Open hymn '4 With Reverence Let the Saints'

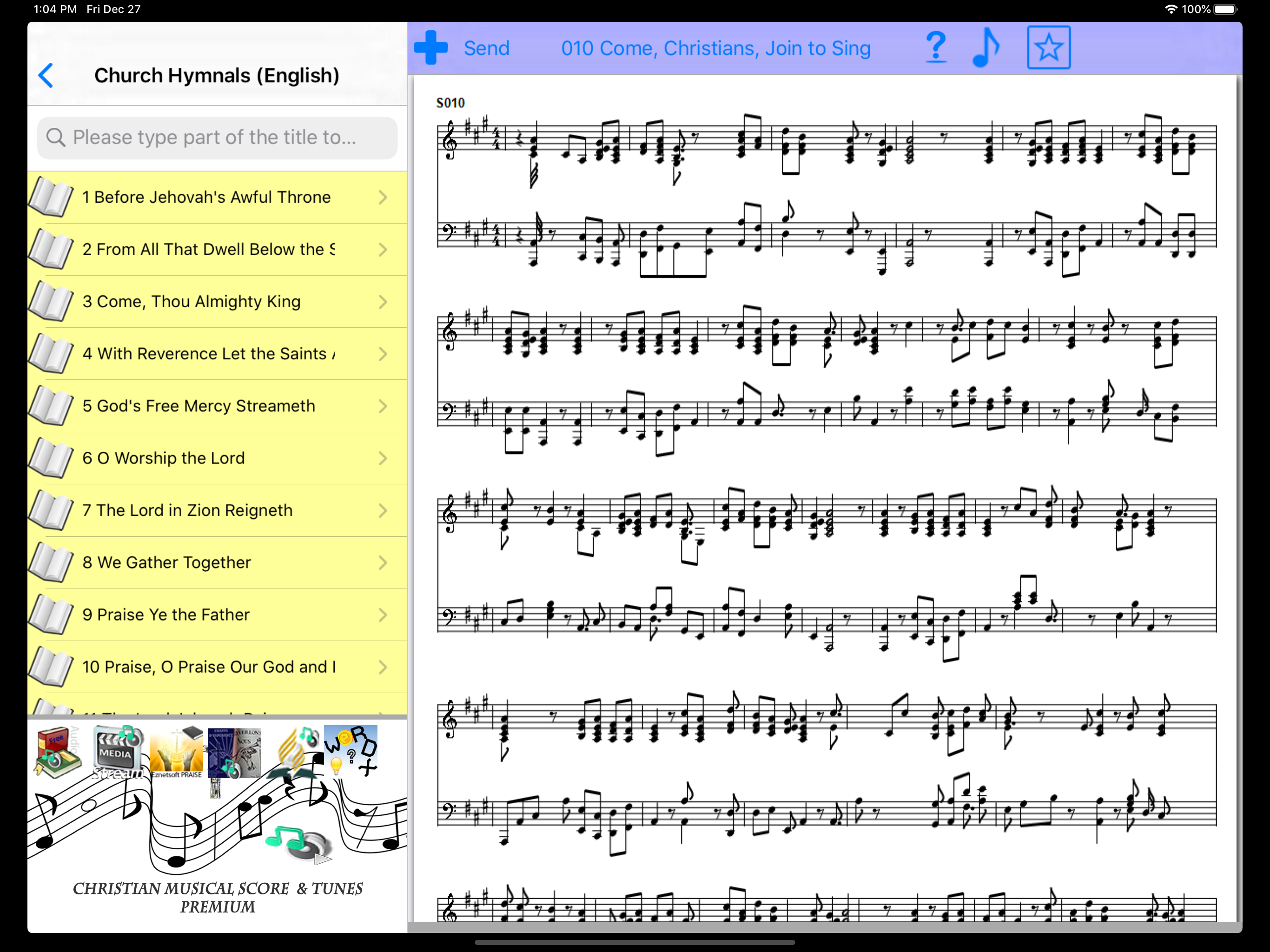[x=218, y=354]
